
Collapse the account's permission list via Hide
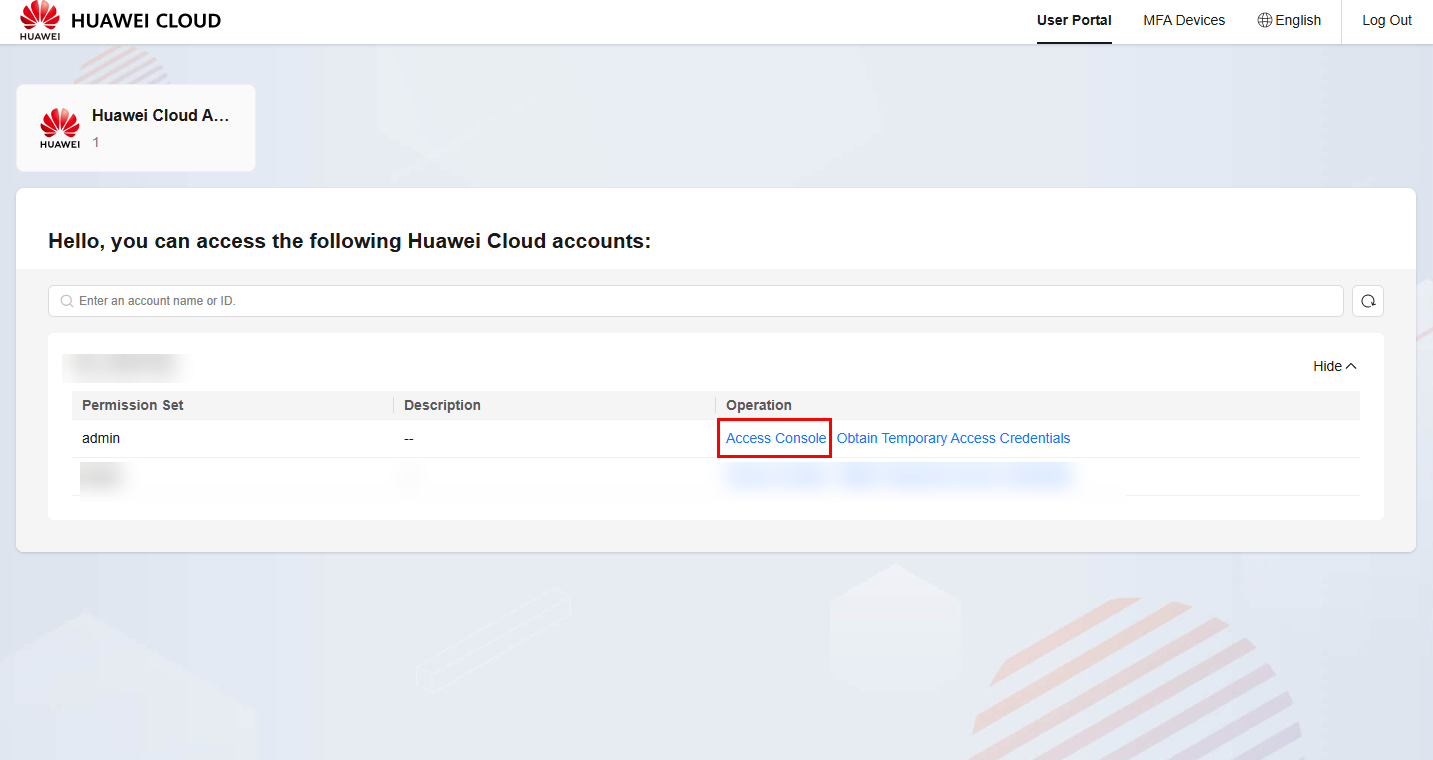click(x=1327, y=366)
